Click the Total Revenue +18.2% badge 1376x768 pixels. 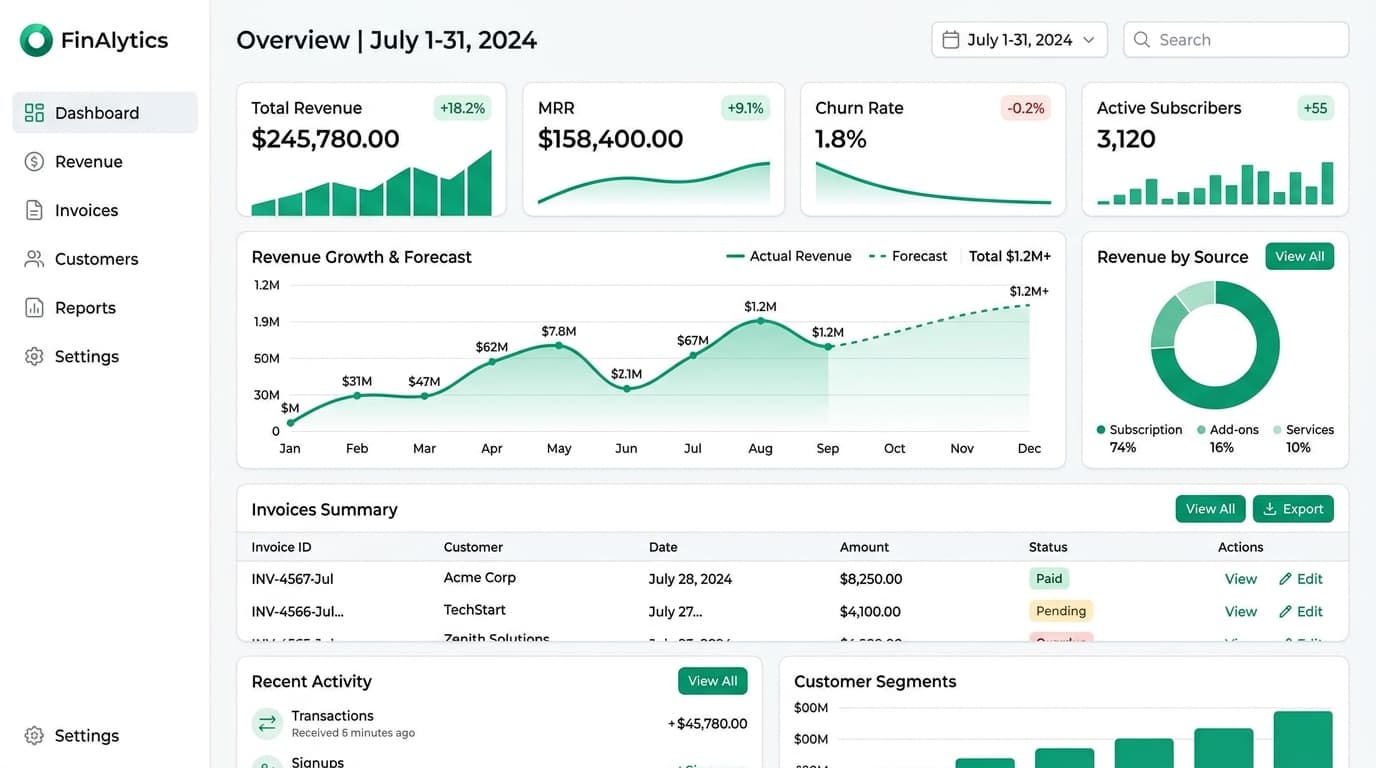[x=462, y=108]
